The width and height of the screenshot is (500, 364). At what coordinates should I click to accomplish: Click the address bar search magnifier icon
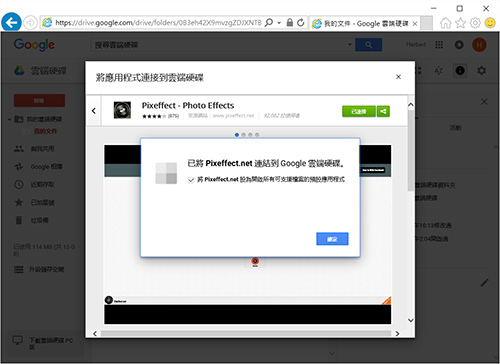[269, 23]
